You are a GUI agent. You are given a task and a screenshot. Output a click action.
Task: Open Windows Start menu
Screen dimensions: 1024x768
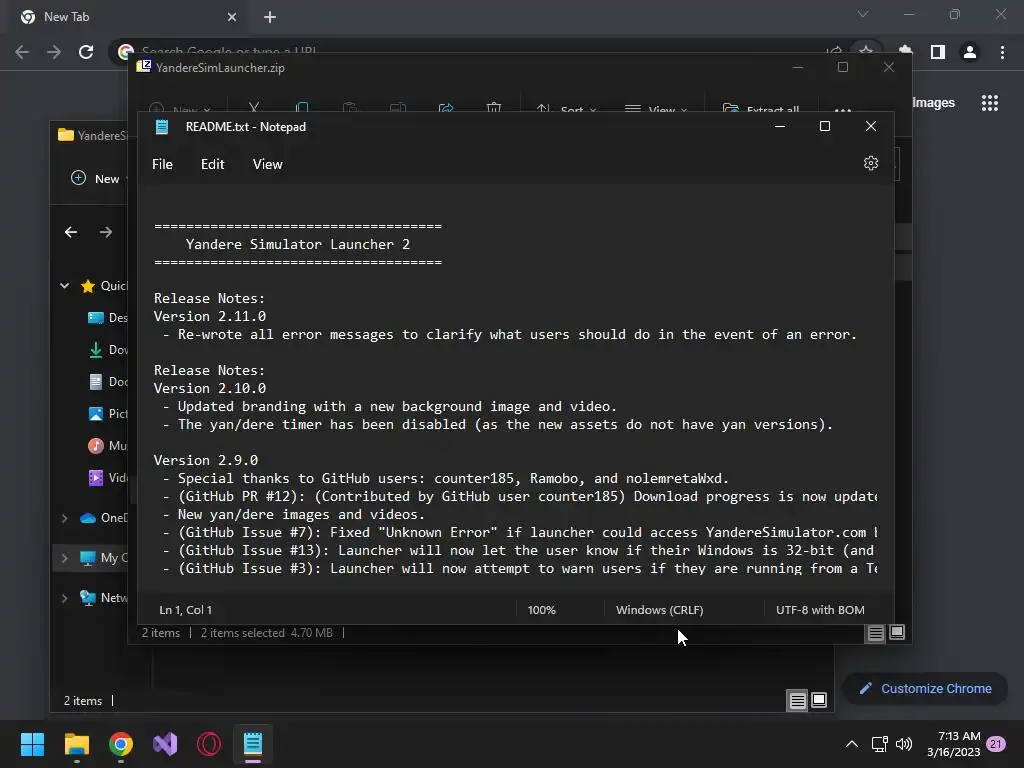tap(32, 744)
